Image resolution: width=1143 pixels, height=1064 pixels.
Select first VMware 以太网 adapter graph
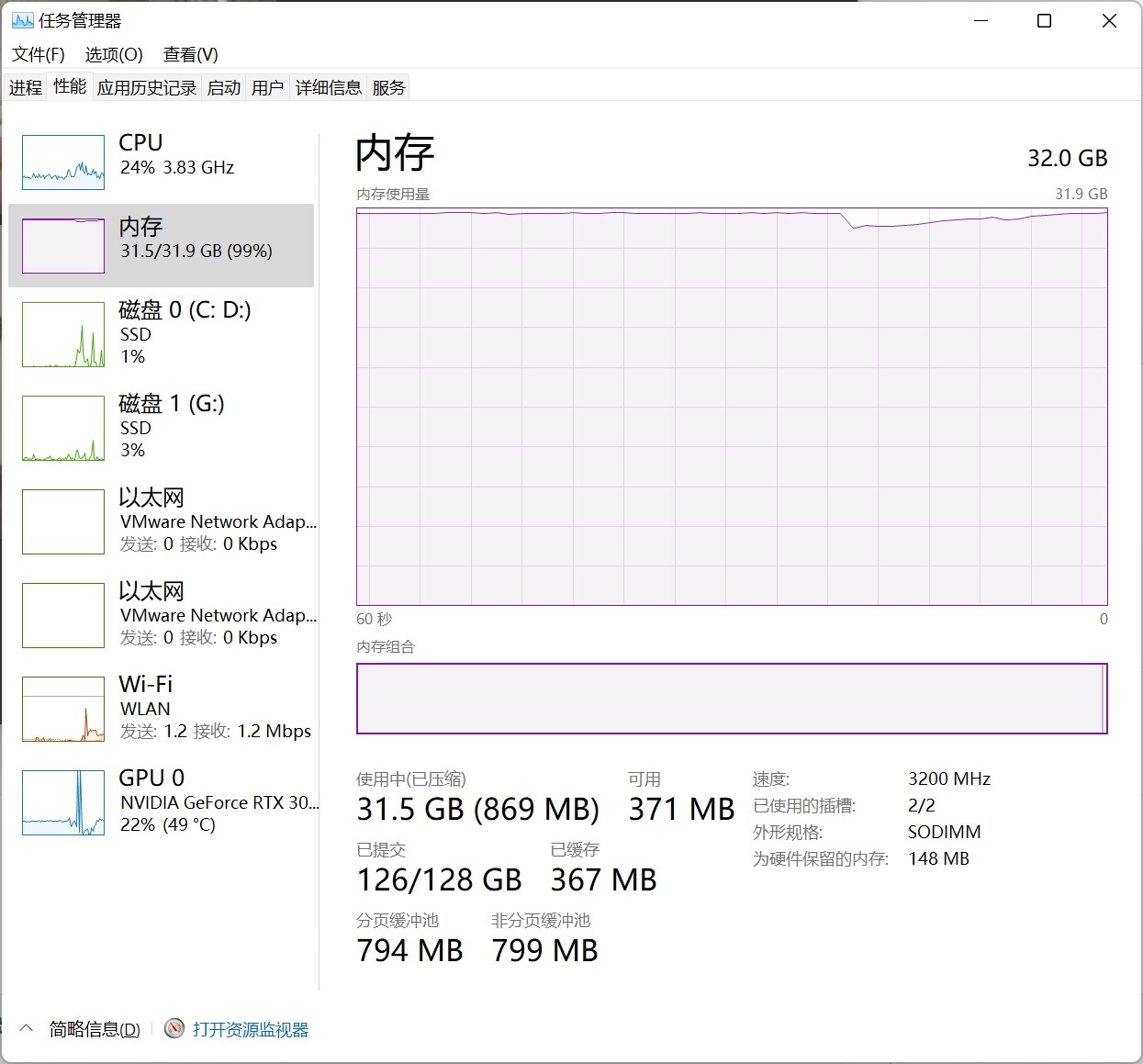click(x=63, y=521)
